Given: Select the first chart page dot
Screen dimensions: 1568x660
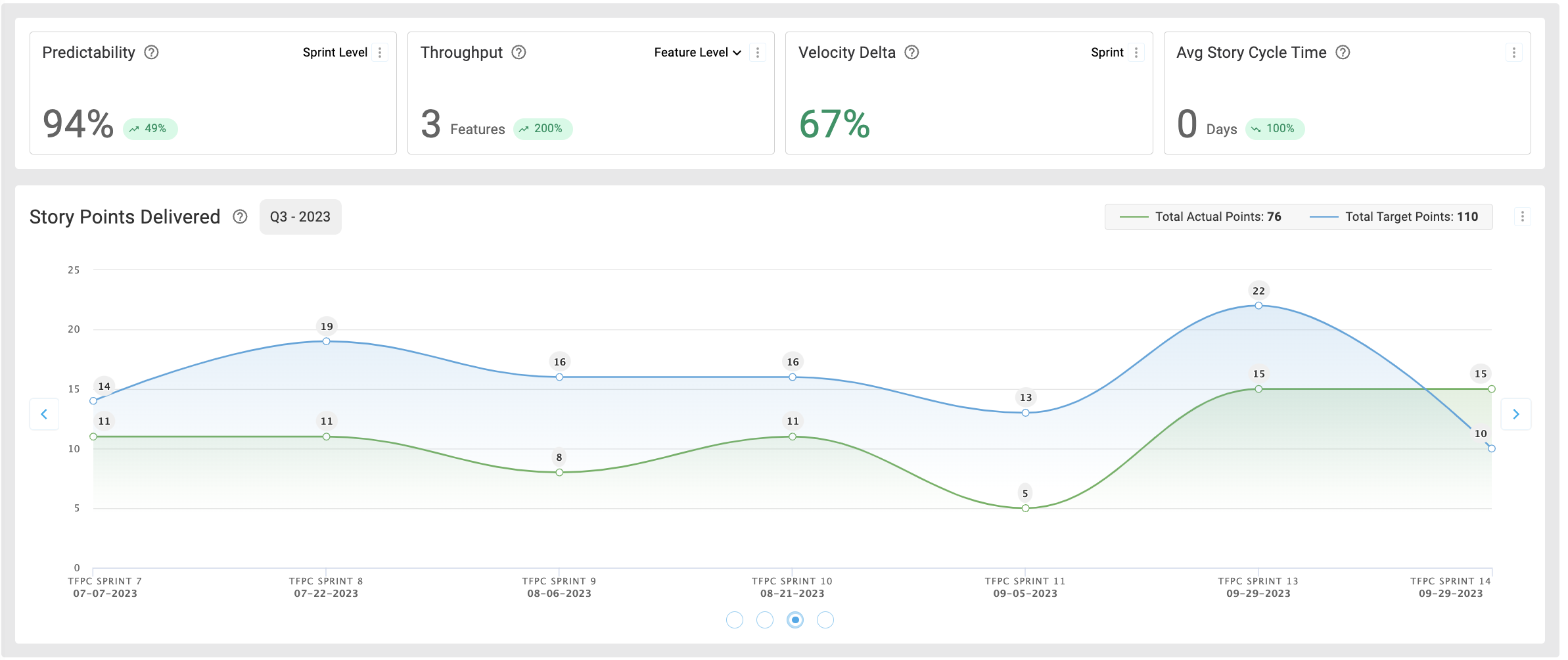Looking at the screenshot, I should click(735, 620).
